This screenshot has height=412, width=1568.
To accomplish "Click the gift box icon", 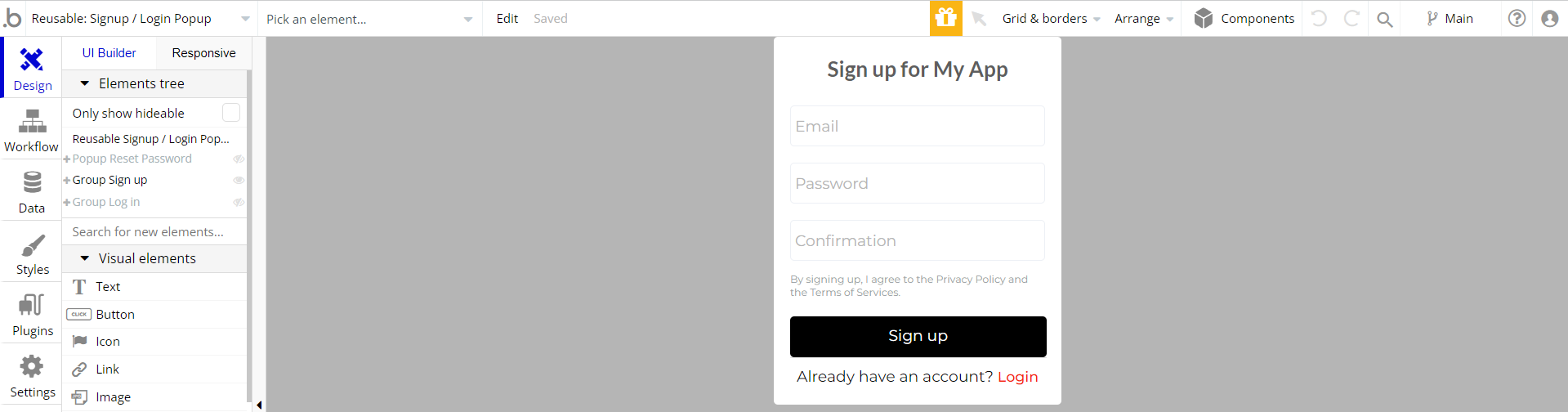I will click(945, 18).
